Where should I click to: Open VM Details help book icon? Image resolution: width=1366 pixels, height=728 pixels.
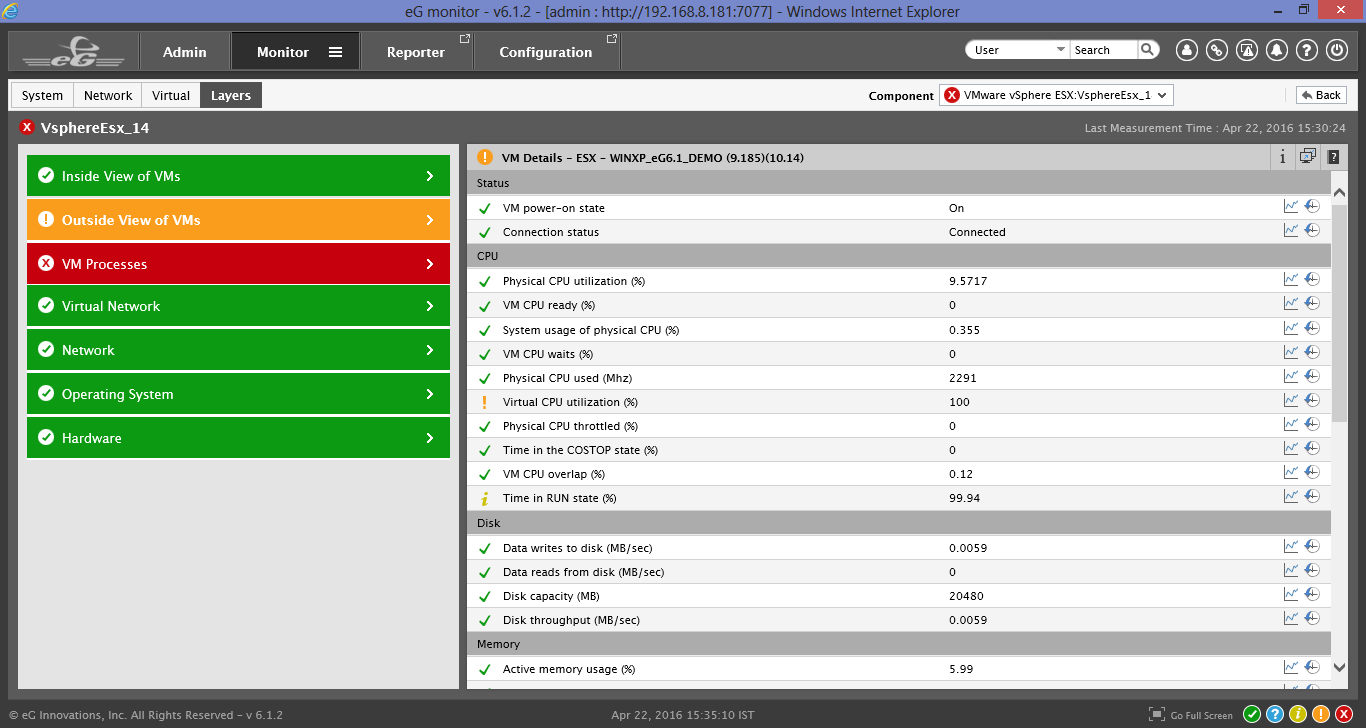coord(1333,157)
